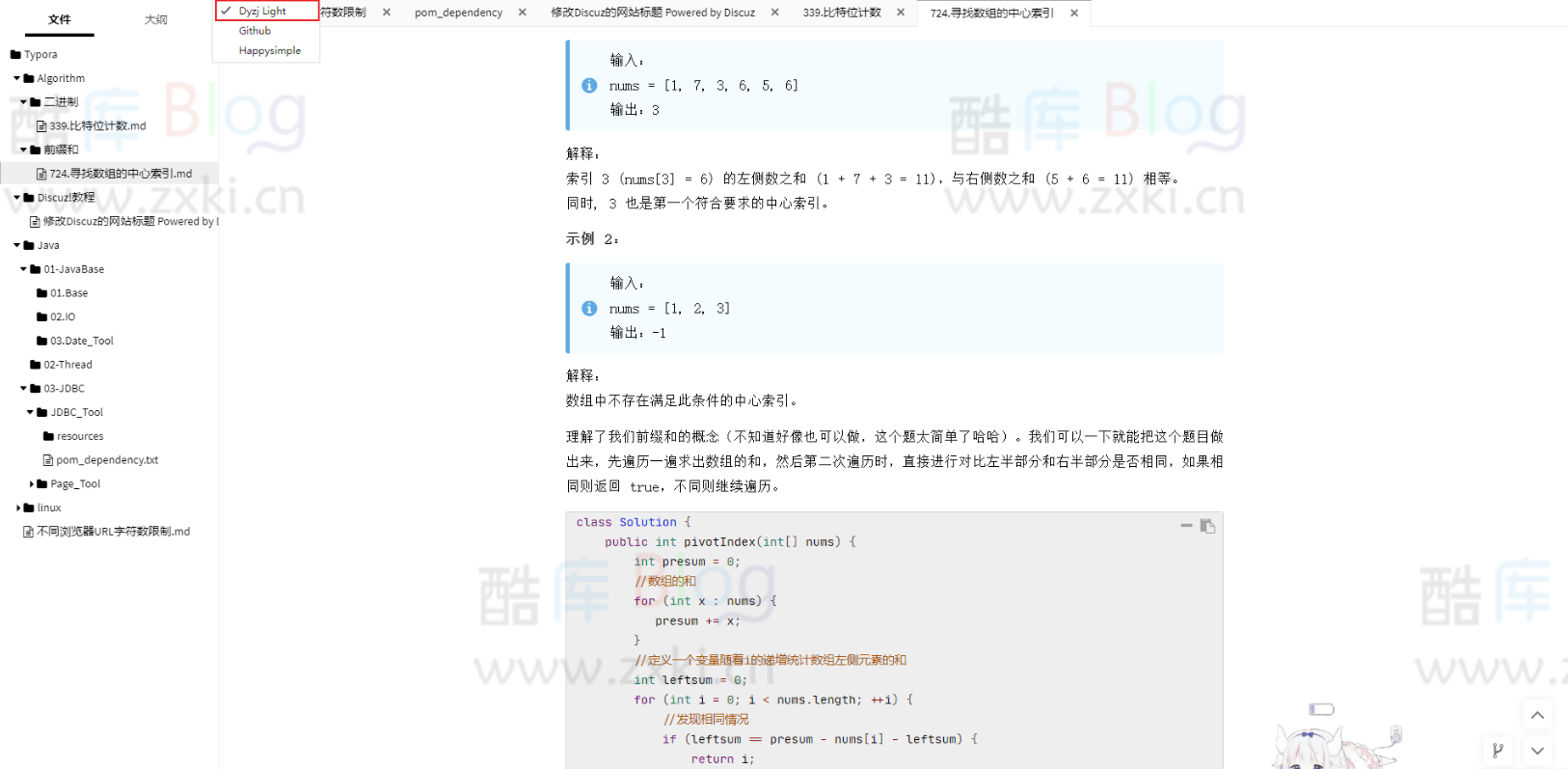
Task: Switch to the 339.比特位计数 tab
Action: tap(842, 13)
